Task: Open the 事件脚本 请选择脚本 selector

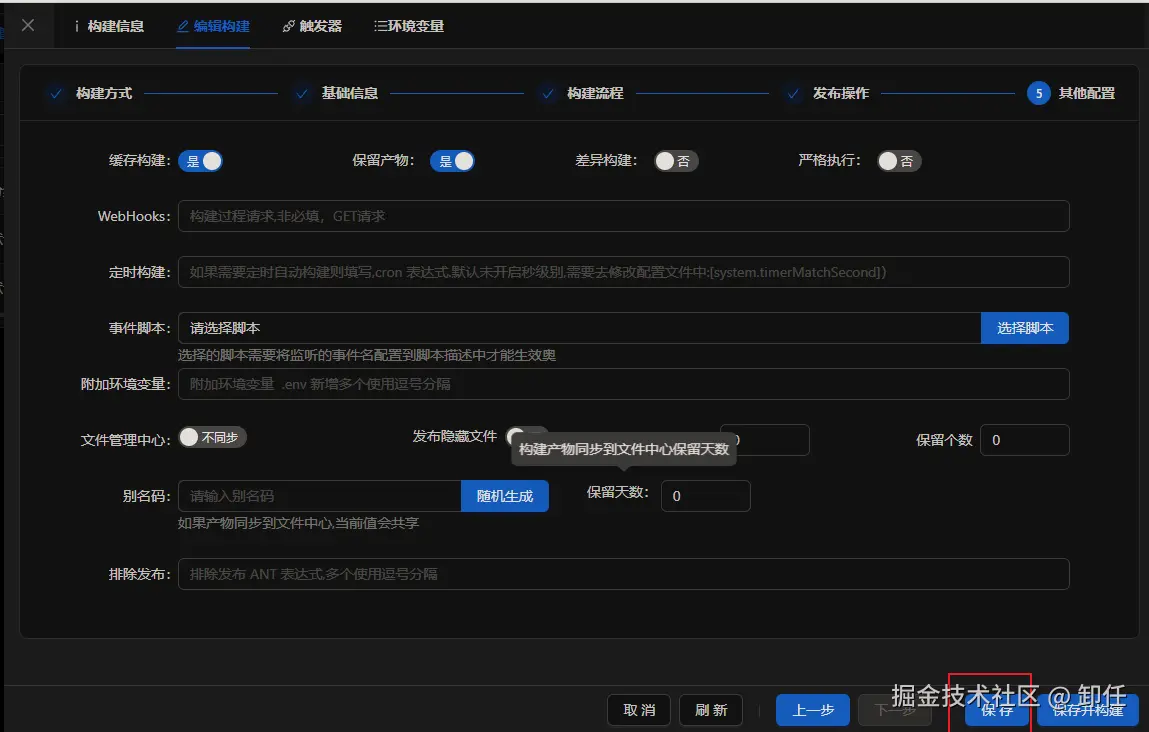Action: point(579,328)
